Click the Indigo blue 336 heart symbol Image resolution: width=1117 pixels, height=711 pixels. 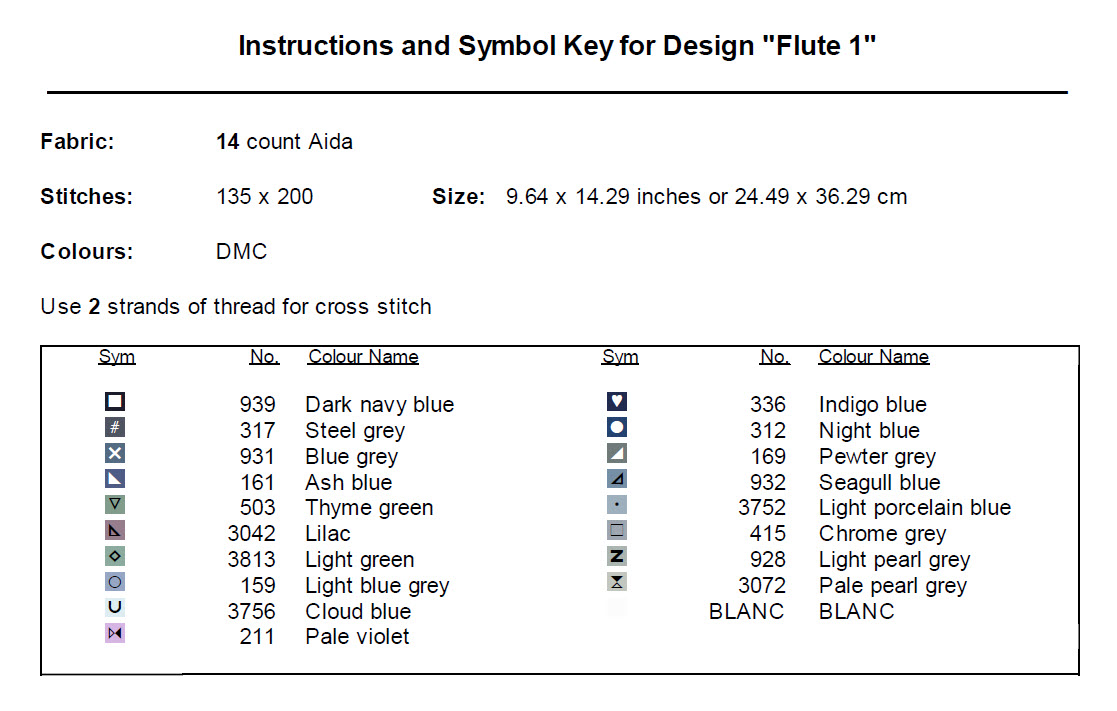(617, 402)
